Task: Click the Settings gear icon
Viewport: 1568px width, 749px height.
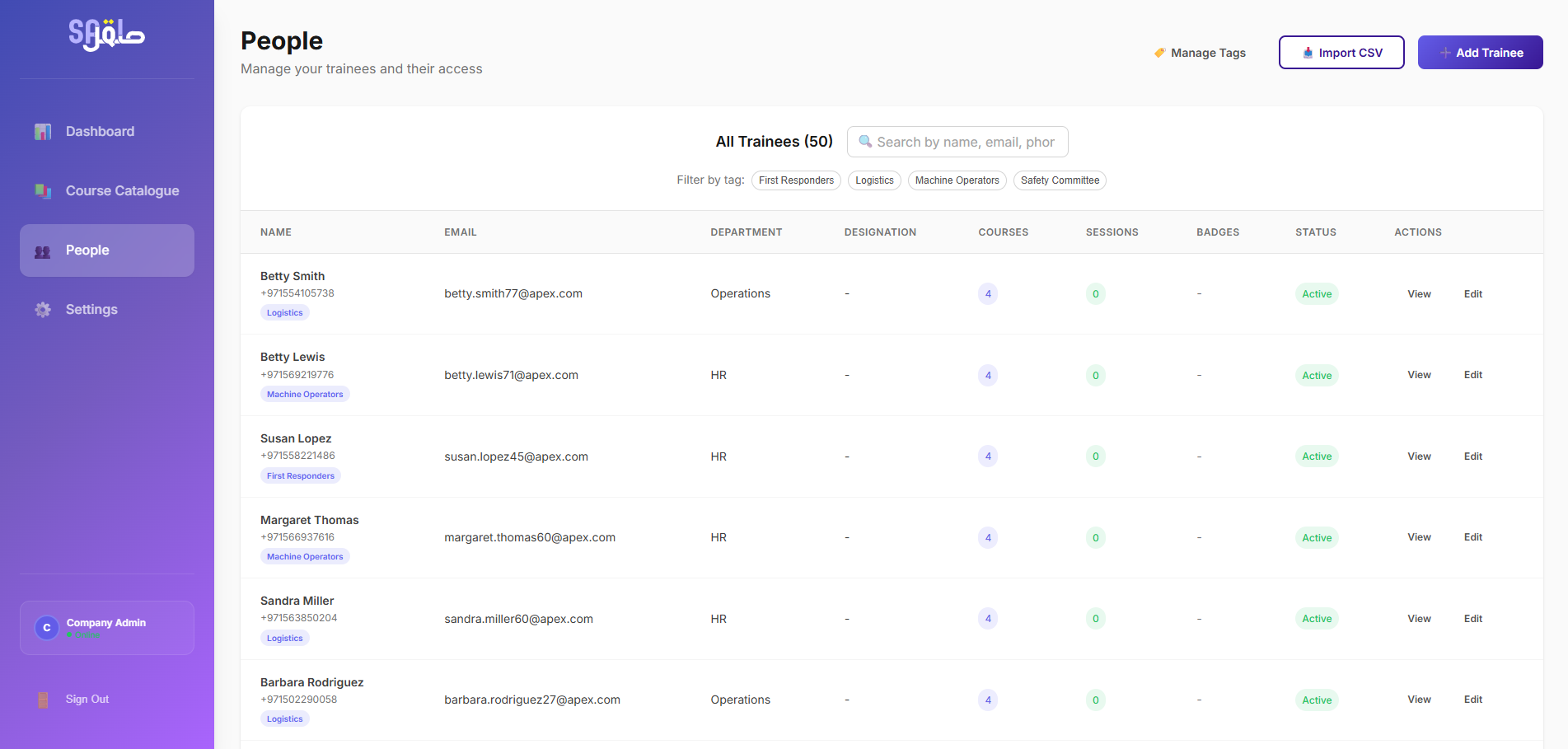Action: click(x=43, y=310)
